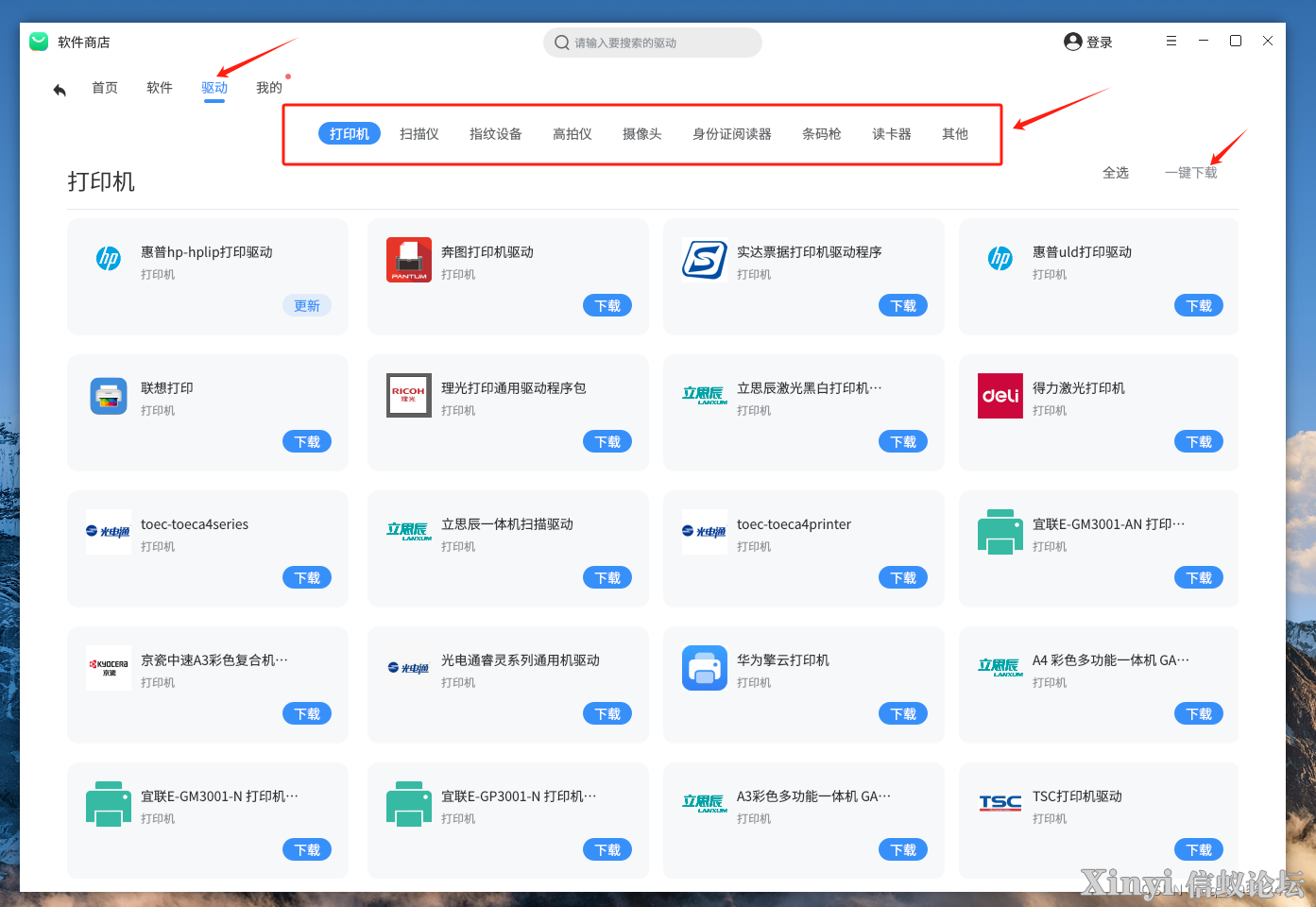This screenshot has height=907, width=1316.
Task: Click the 实达票据打印机 driver icon
Action: 705,260
